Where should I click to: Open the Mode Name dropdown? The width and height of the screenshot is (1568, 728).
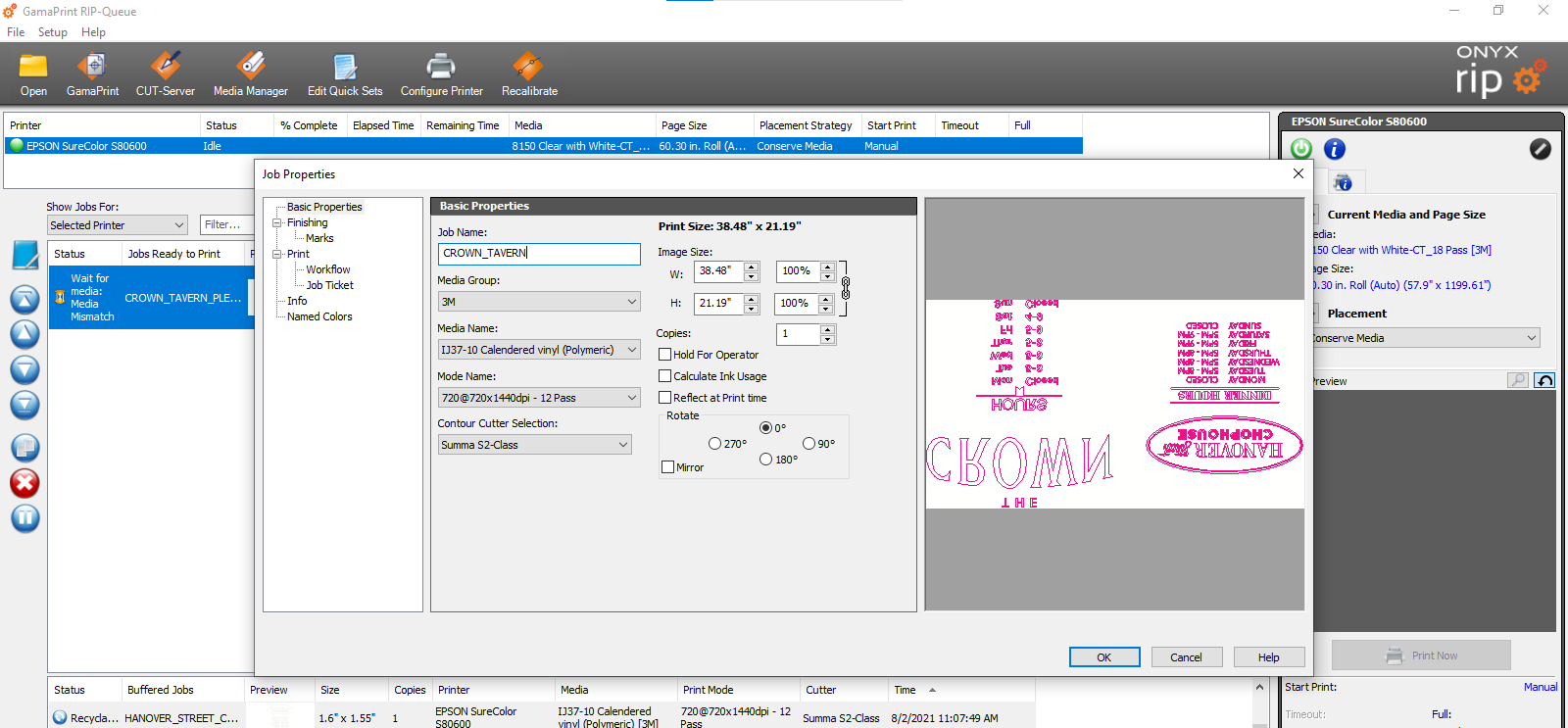click(539, 398)
